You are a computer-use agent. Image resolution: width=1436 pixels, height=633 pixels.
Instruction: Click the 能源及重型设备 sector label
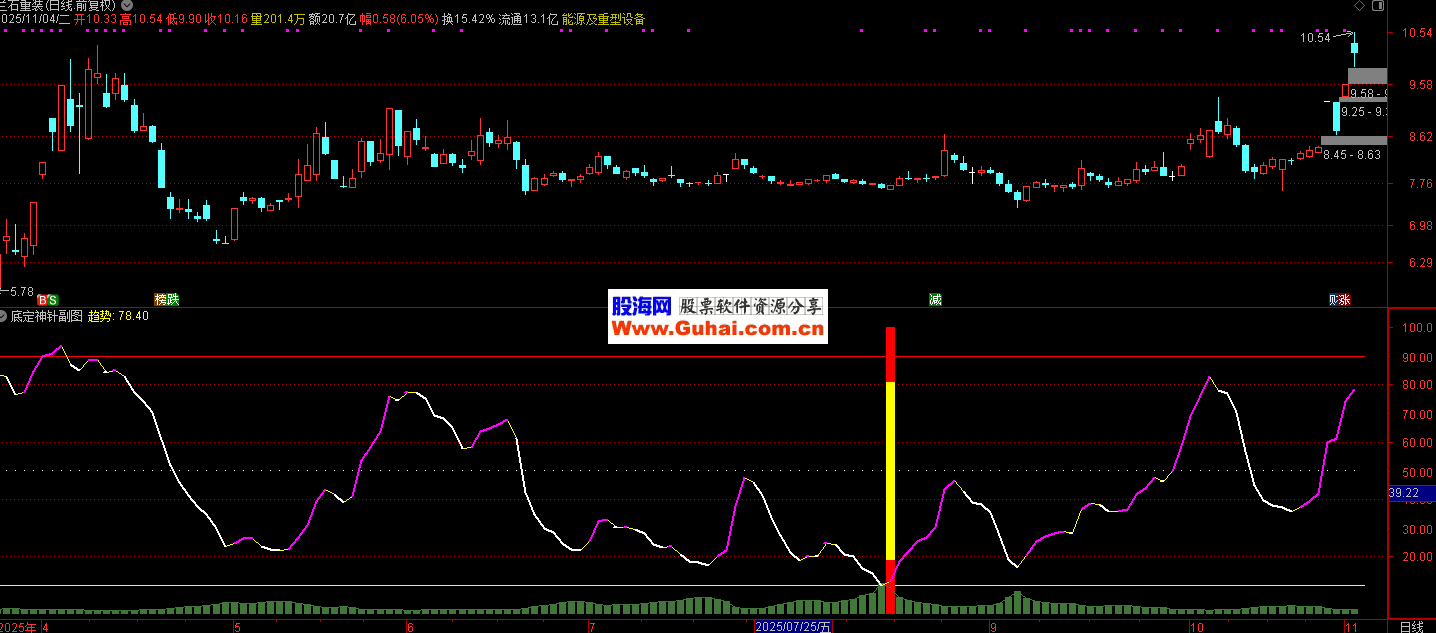tap(604, 19)
